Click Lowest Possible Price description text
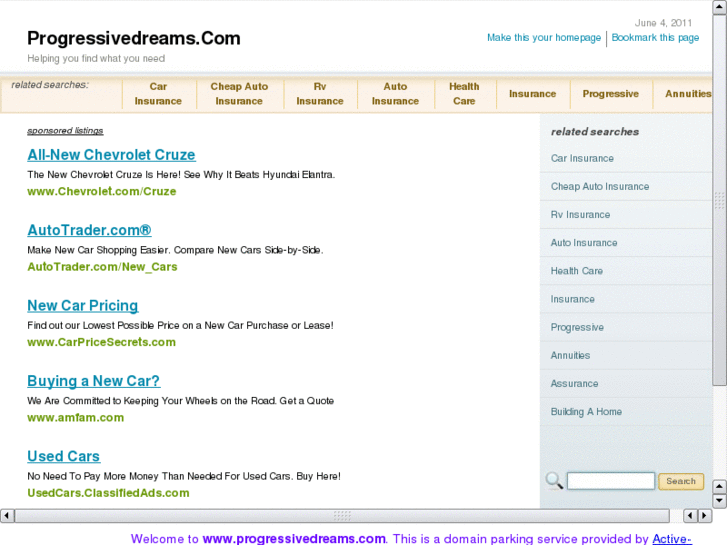 coord(180,326)
